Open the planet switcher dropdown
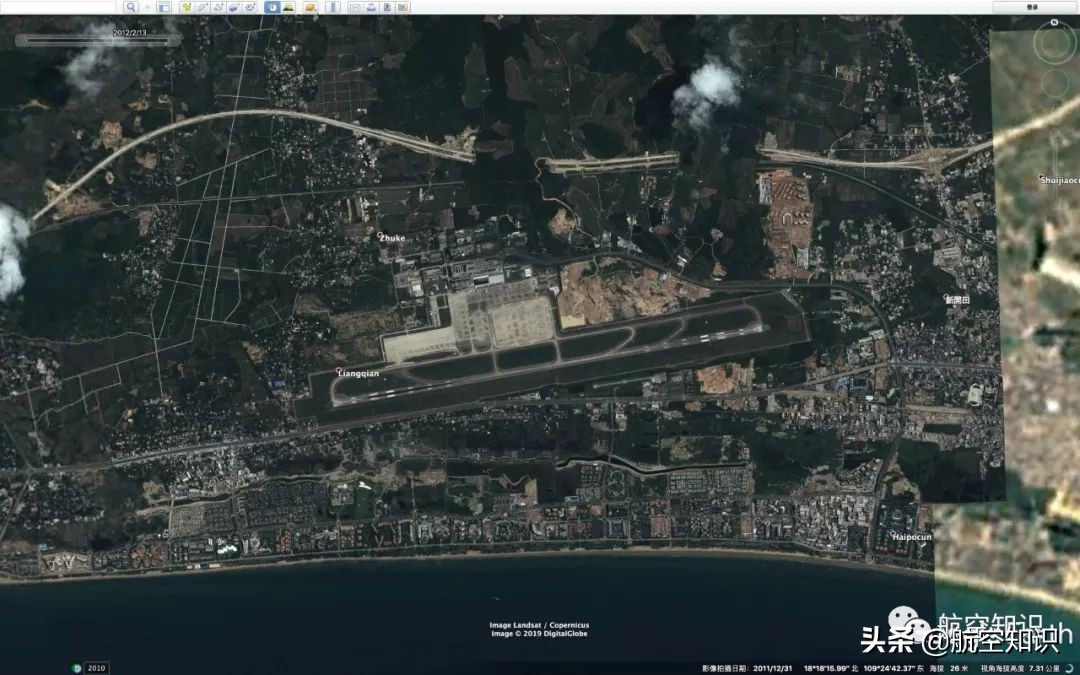Image resolution: width=1080 pixels, height=675 pixels. [311, 7]
